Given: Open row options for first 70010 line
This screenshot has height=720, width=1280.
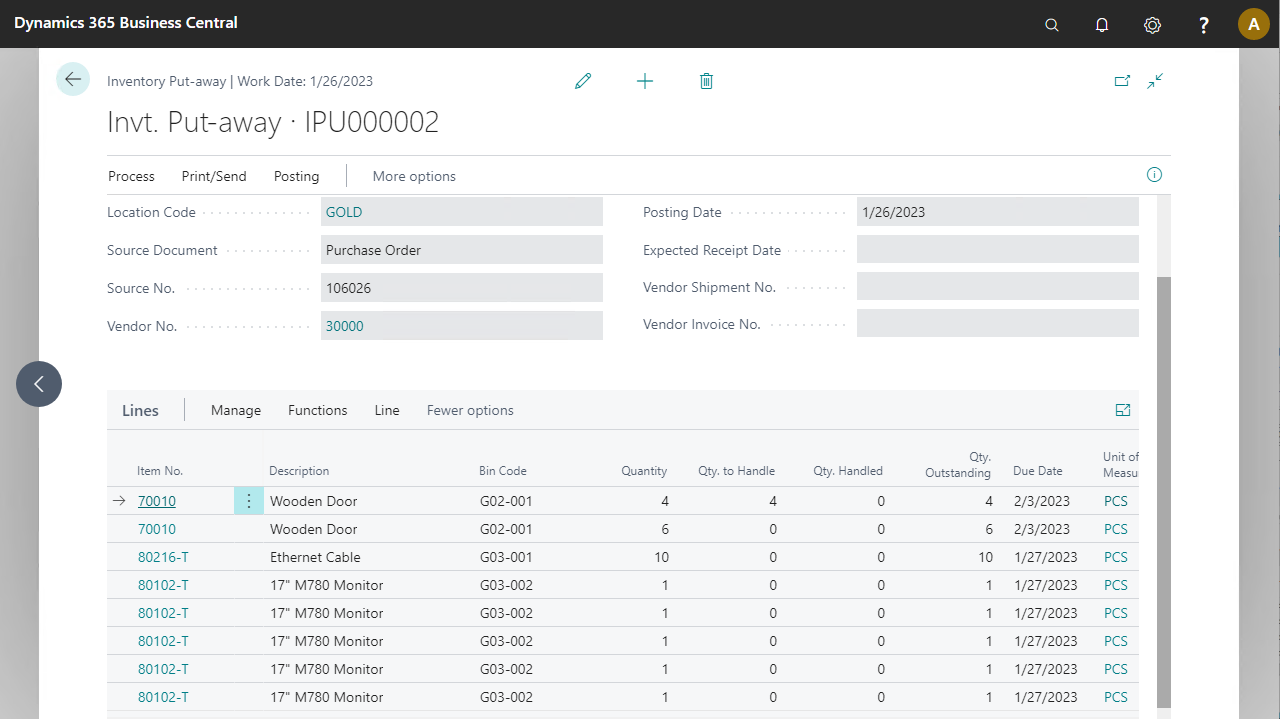Looking at the screenshot, I should pyautogui.click(x=249, y=501).
